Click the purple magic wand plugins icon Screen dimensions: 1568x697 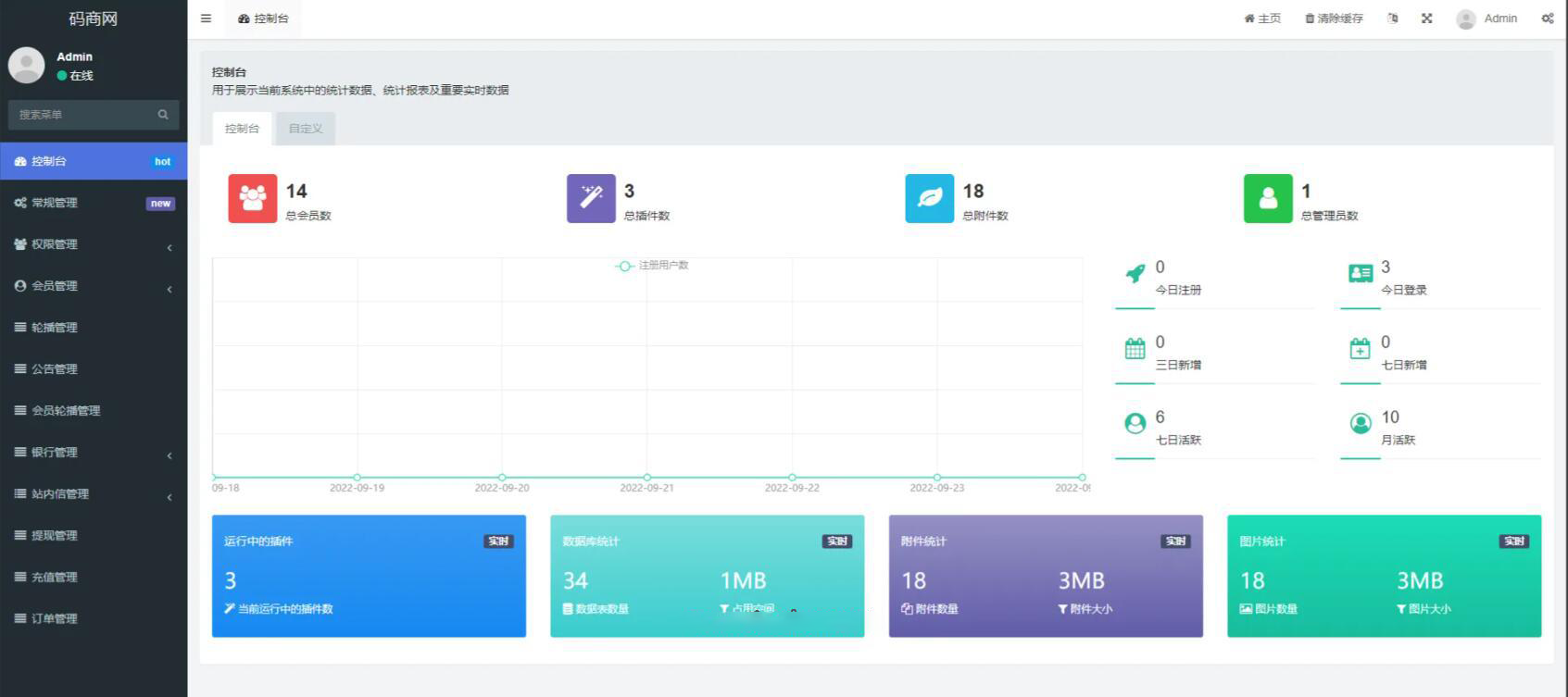[591, 198]
